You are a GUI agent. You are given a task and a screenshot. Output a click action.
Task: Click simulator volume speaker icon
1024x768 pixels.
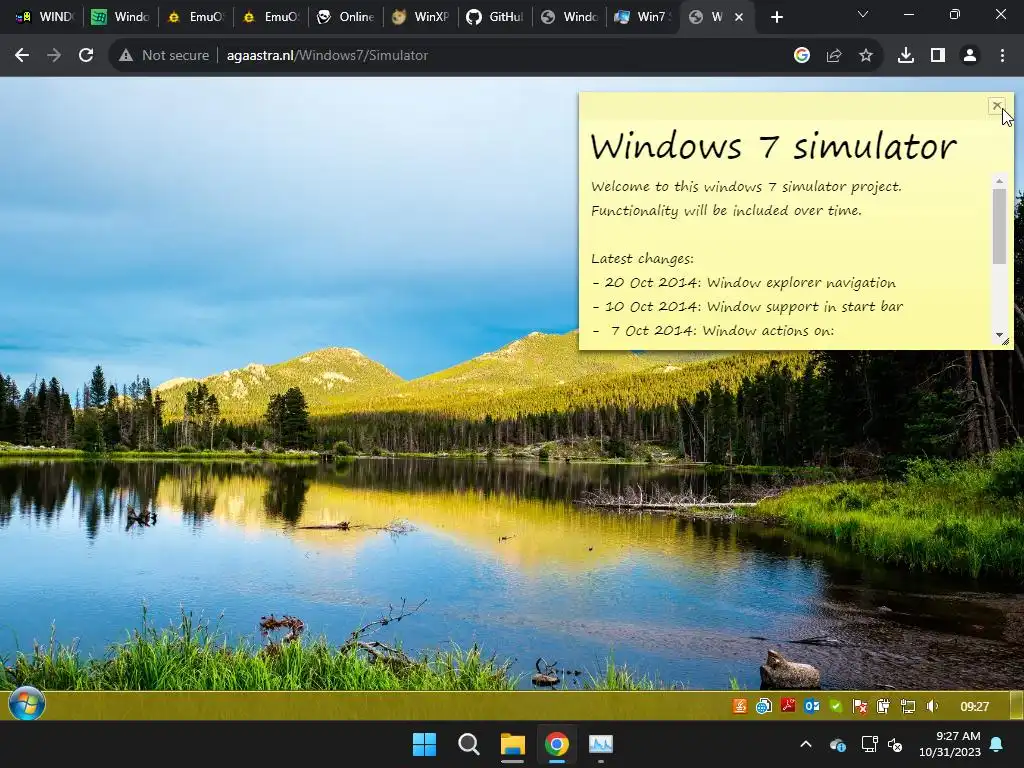point(932,706)
